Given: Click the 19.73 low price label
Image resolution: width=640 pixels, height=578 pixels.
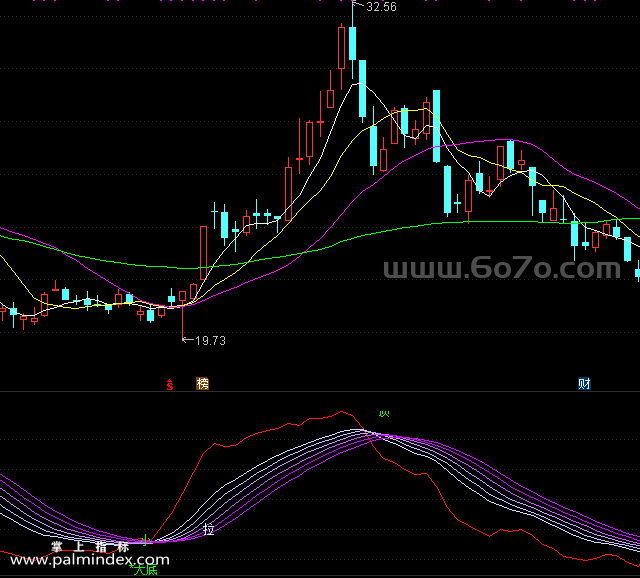Looking at the screenshot, I should coord(210,340).
